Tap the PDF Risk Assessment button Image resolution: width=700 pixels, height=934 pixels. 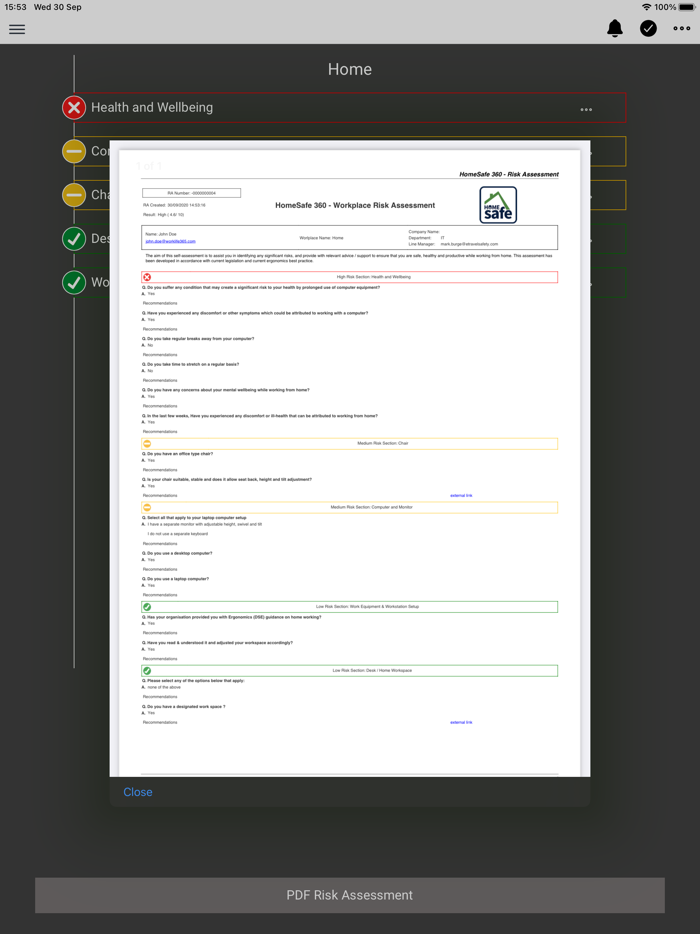tap(350, 895)
